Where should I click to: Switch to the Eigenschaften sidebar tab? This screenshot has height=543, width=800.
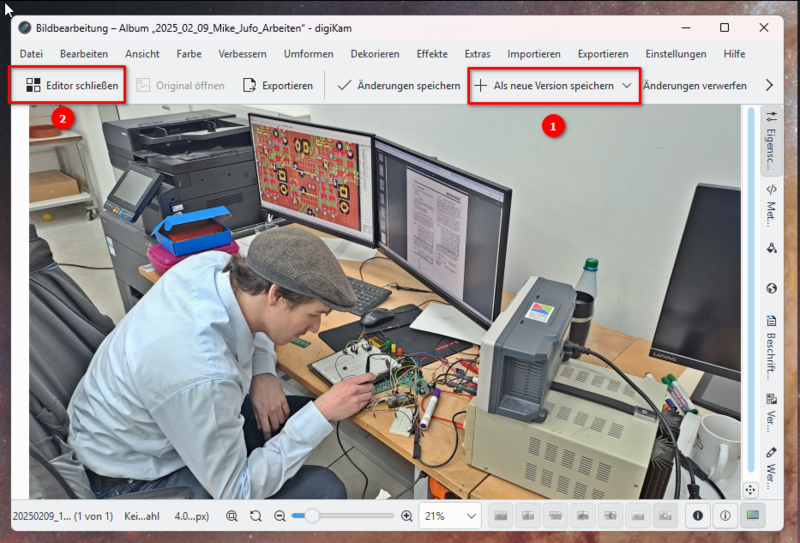(771, 141)
